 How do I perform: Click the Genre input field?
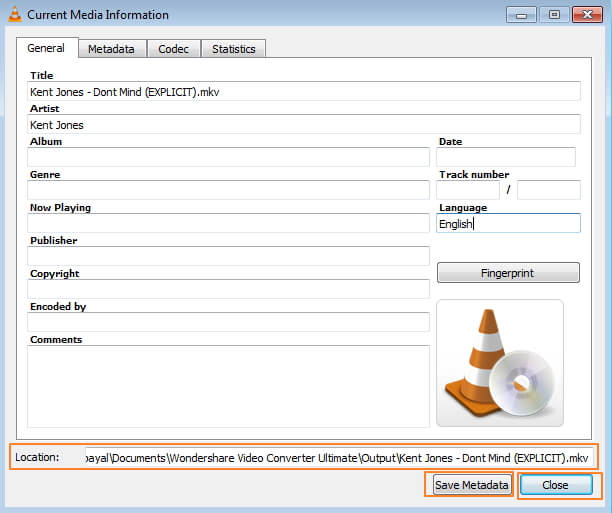click(228, 191)
